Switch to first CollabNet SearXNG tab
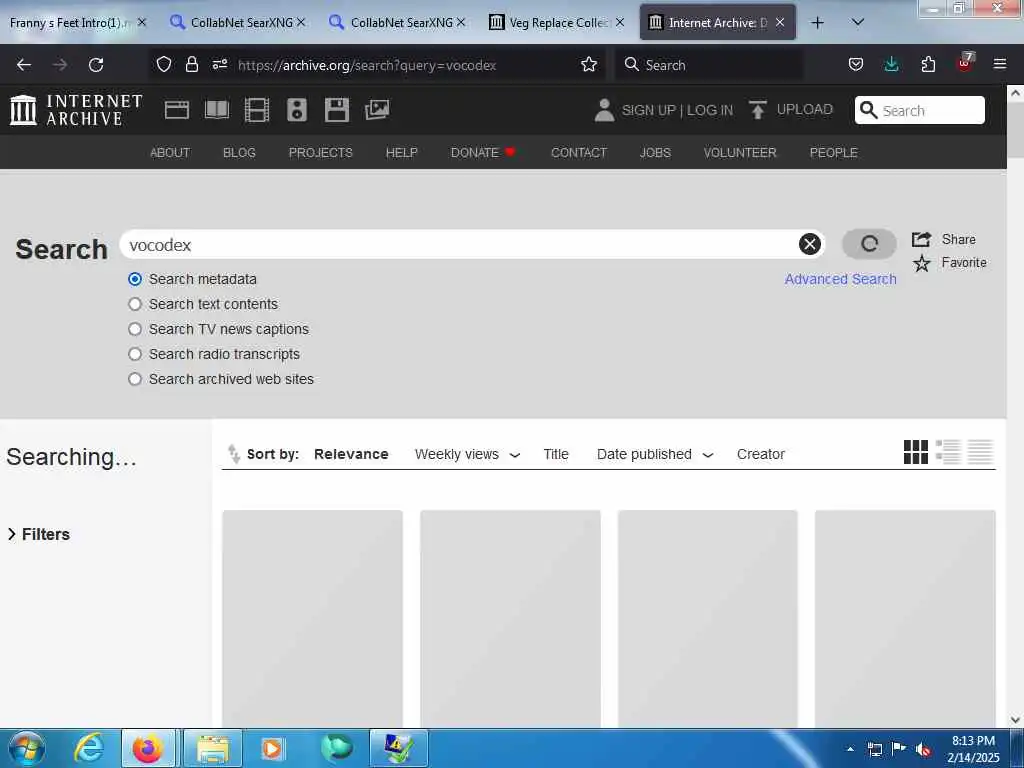The height and width of the screenshot is (768, 1024). [239, 22]
